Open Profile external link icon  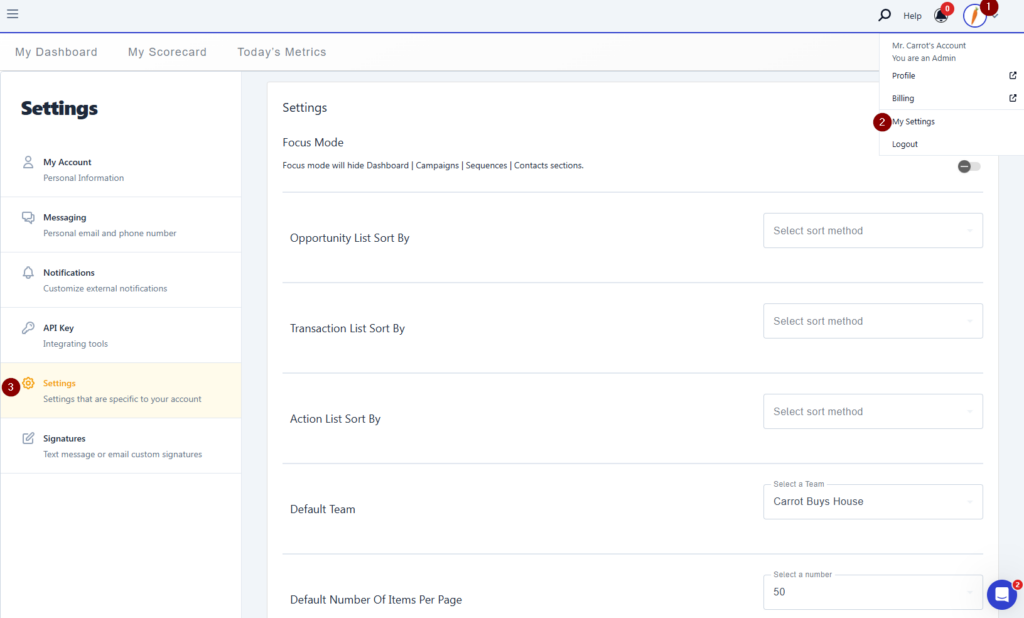pyautogui.click(x=1012, y=76)
